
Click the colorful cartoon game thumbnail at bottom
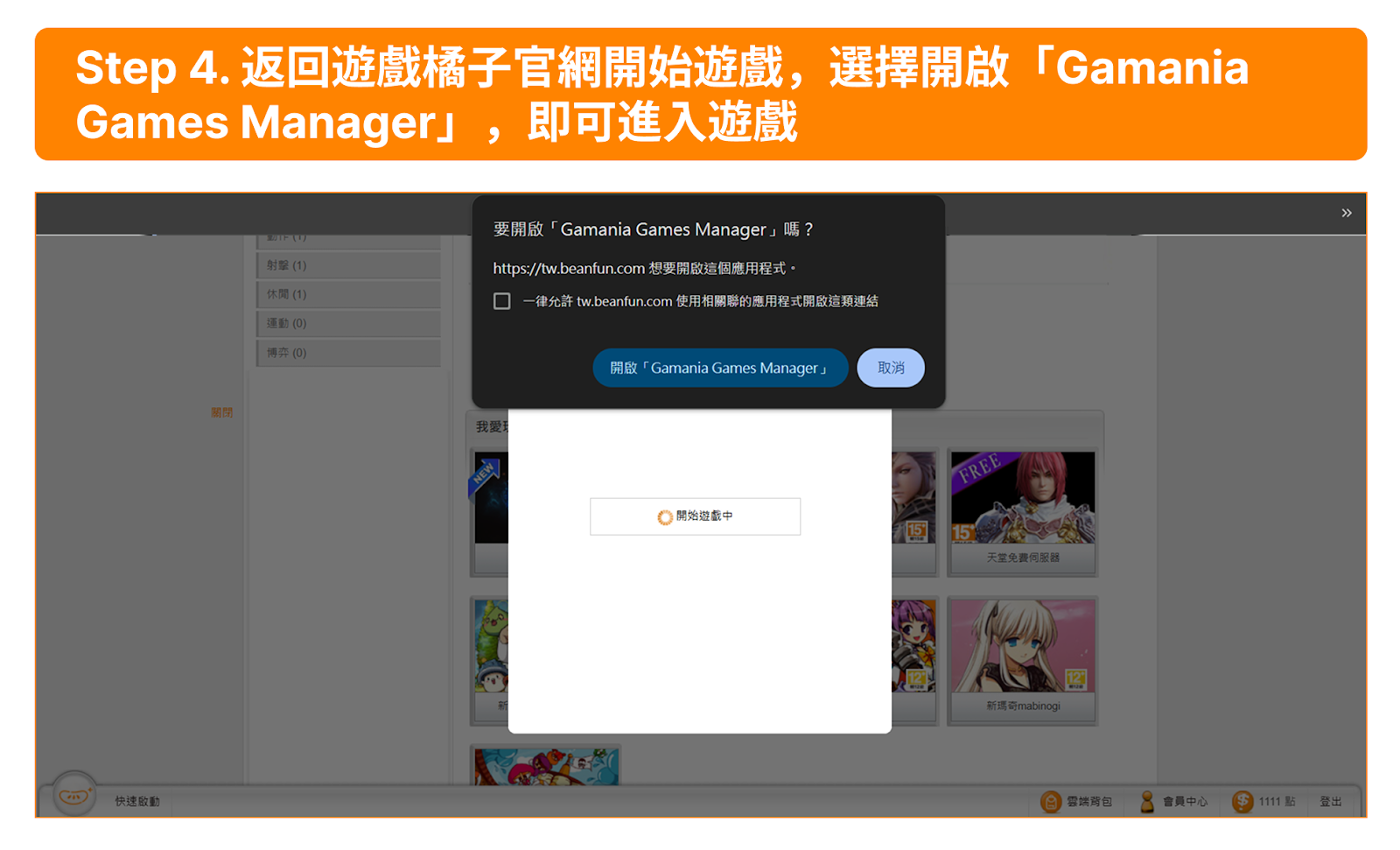[546, 766]
